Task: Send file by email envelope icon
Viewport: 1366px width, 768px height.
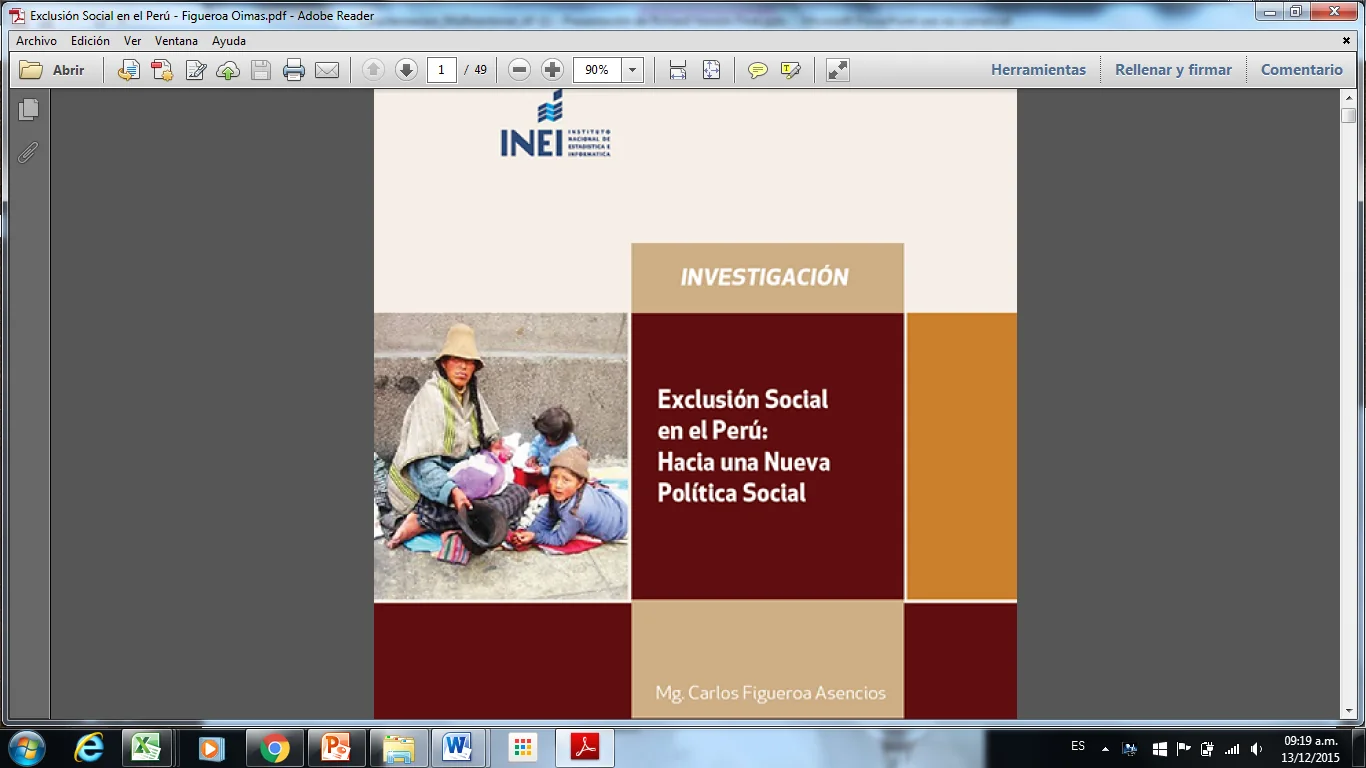Action: click(327, 70)
